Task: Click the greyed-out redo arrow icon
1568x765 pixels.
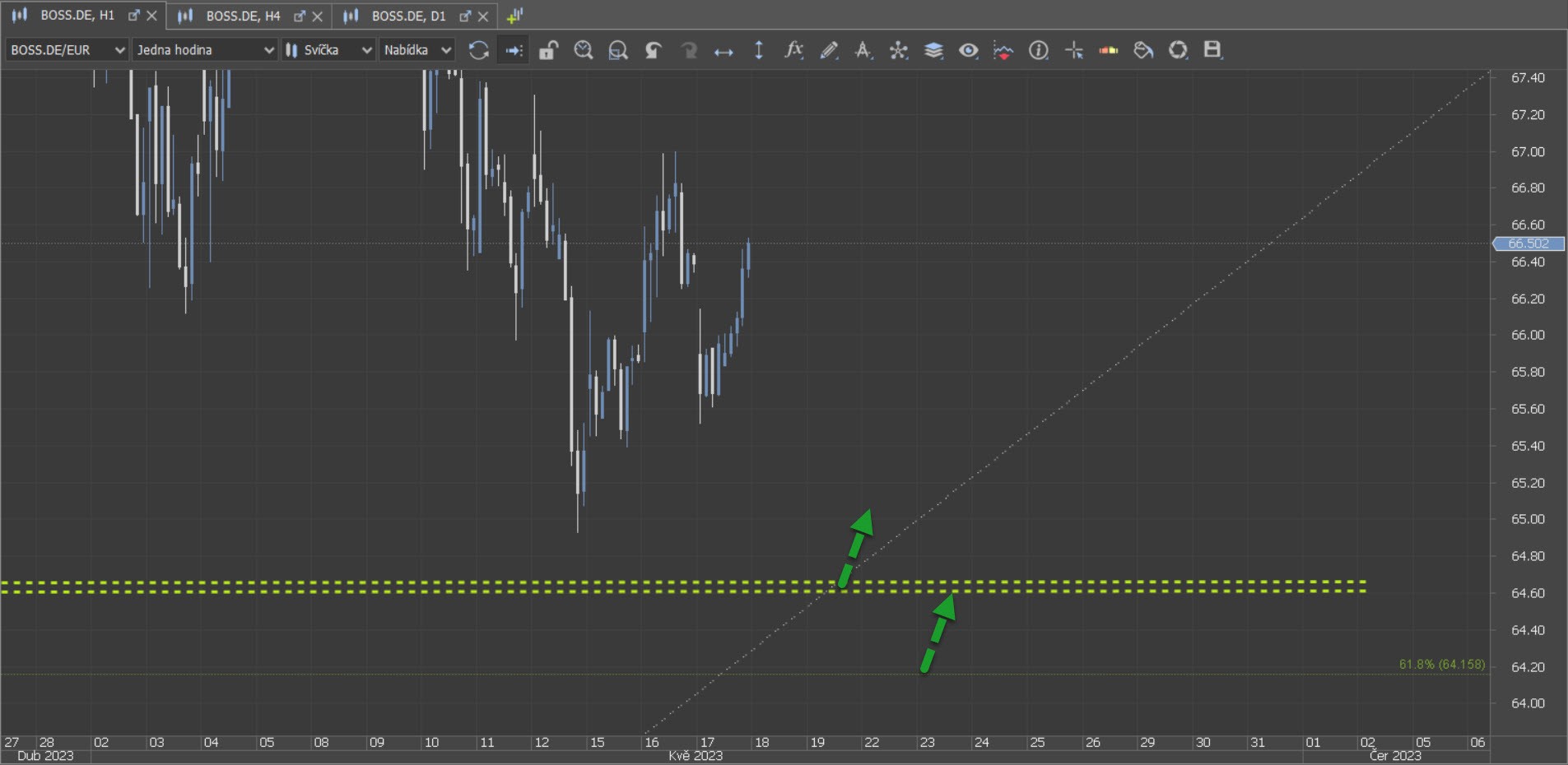Action: click(688, 50)
